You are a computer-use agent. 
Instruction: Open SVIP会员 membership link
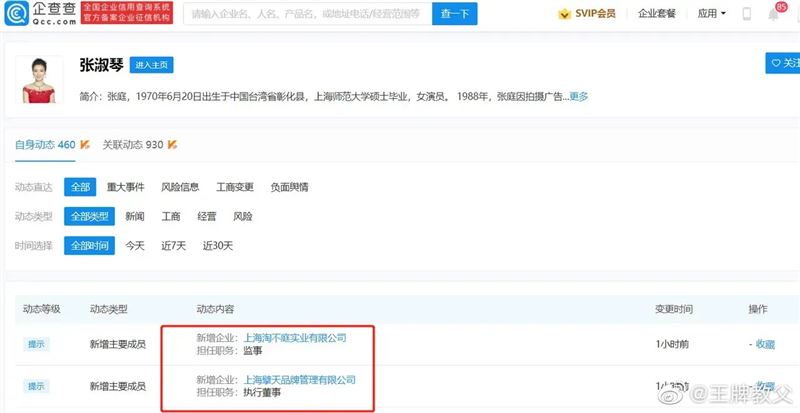[x=595, y=14]
